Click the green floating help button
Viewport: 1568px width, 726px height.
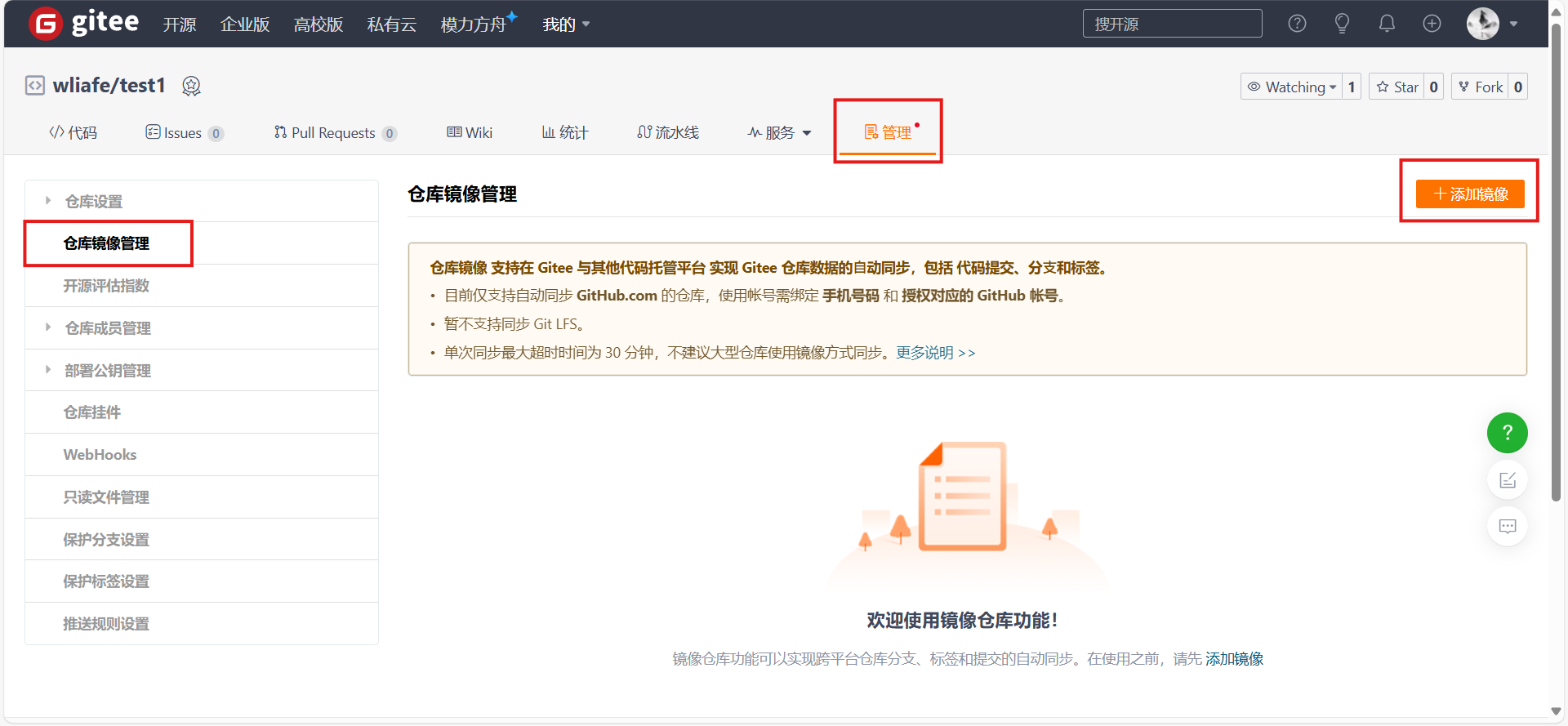point(1507,433)
